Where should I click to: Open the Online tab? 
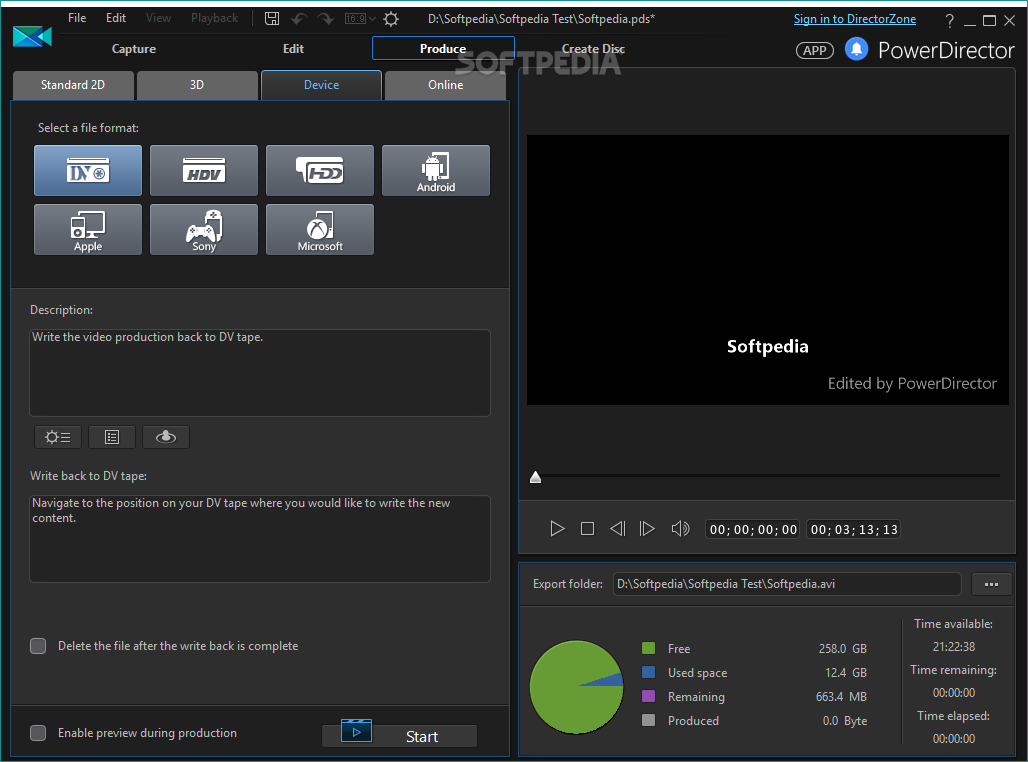click(x=445, y=85)
